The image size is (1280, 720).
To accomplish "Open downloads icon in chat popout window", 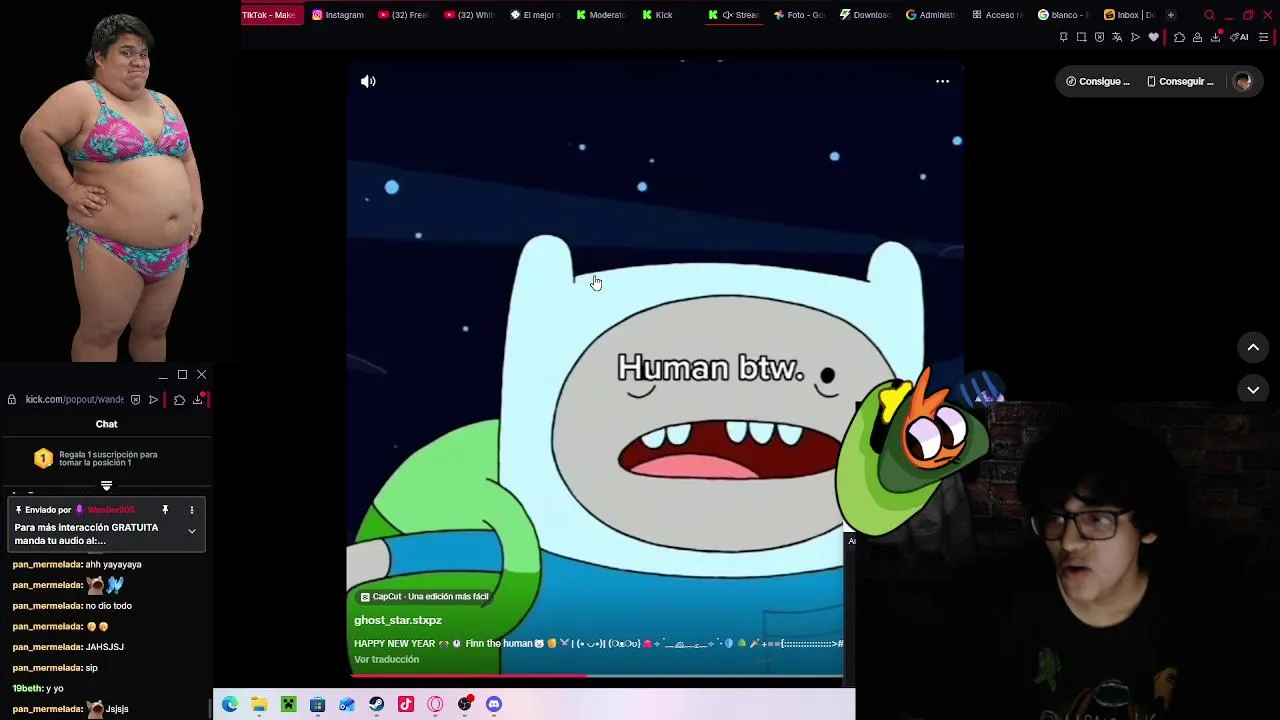I will click(x=198, y=400).
